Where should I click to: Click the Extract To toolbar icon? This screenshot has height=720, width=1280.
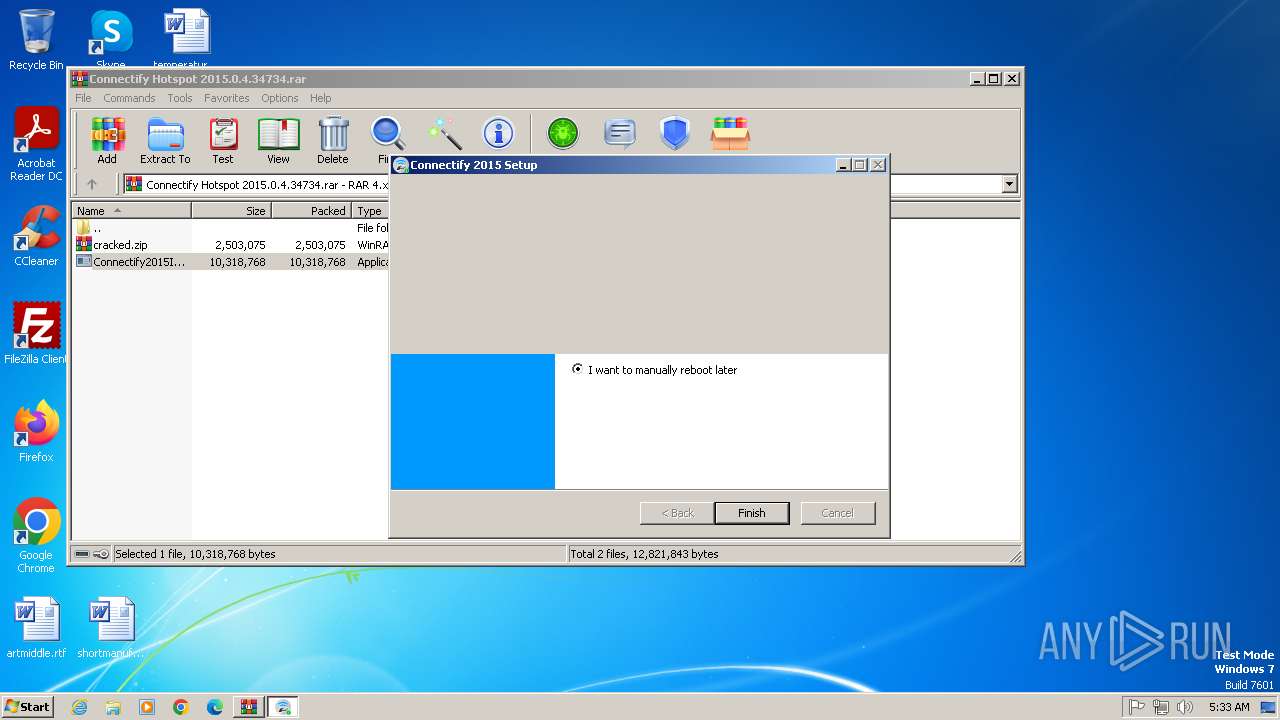(x=165, y=140)
